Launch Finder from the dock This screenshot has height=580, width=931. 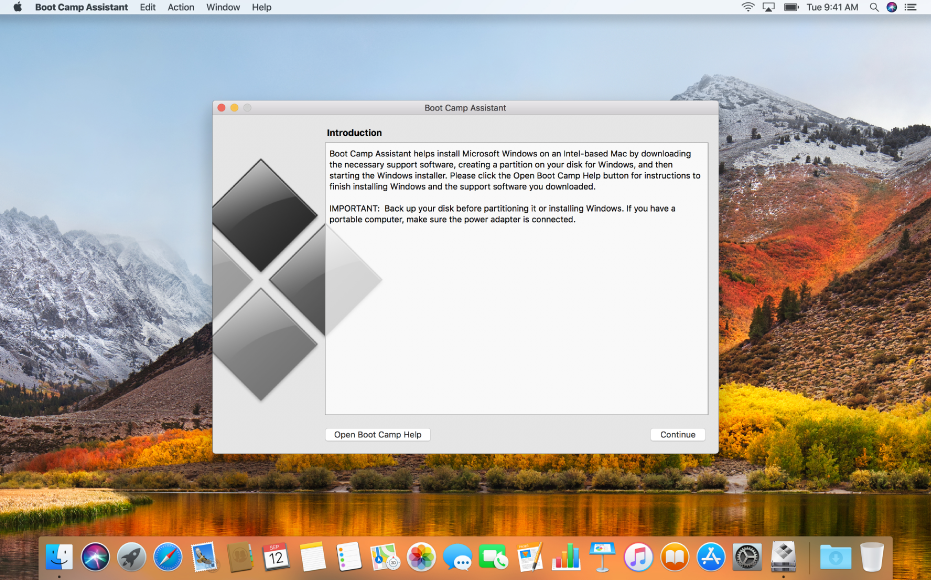[59, 557]
